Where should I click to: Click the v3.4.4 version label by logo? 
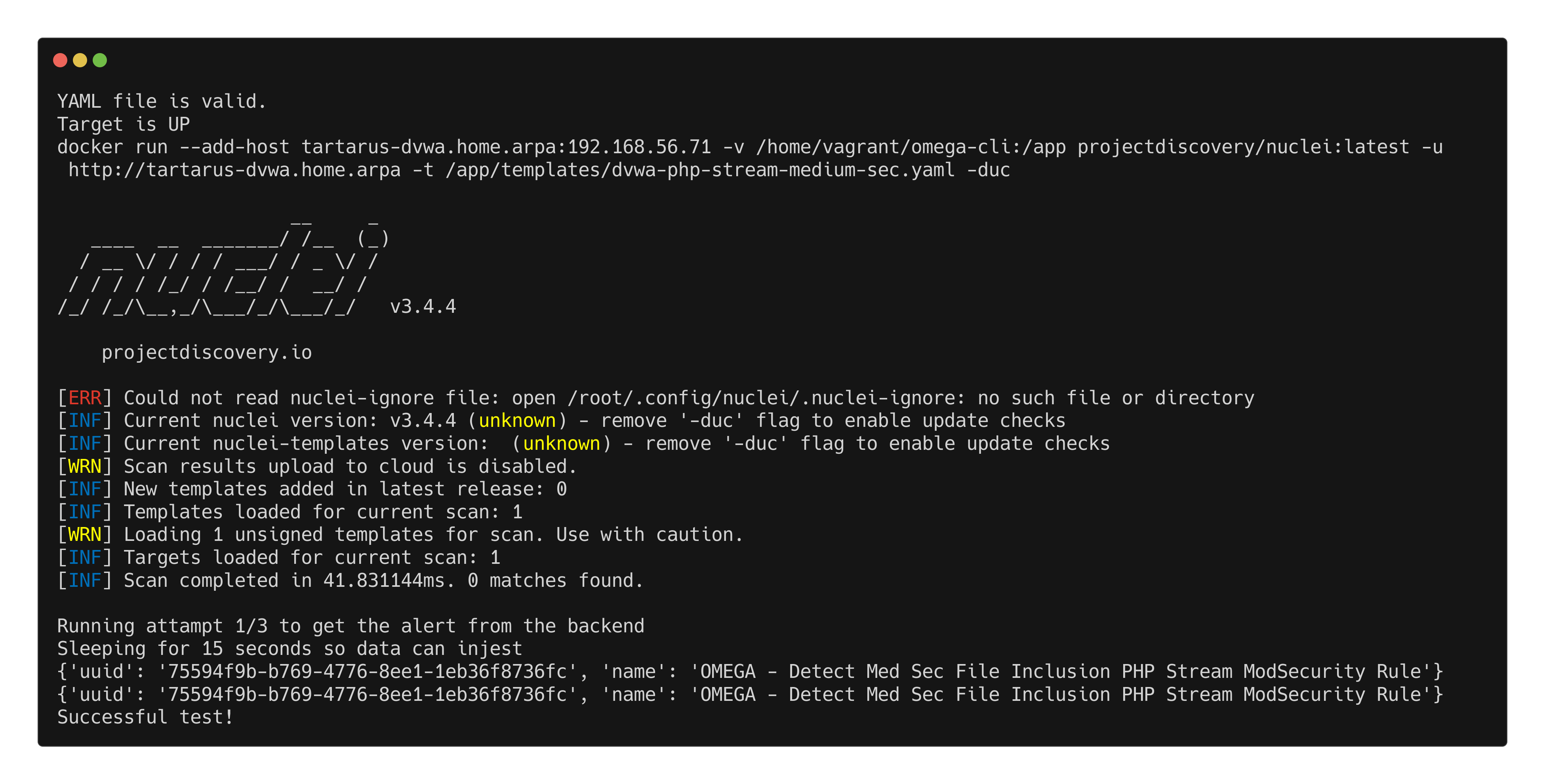click(x=423, y=306)
